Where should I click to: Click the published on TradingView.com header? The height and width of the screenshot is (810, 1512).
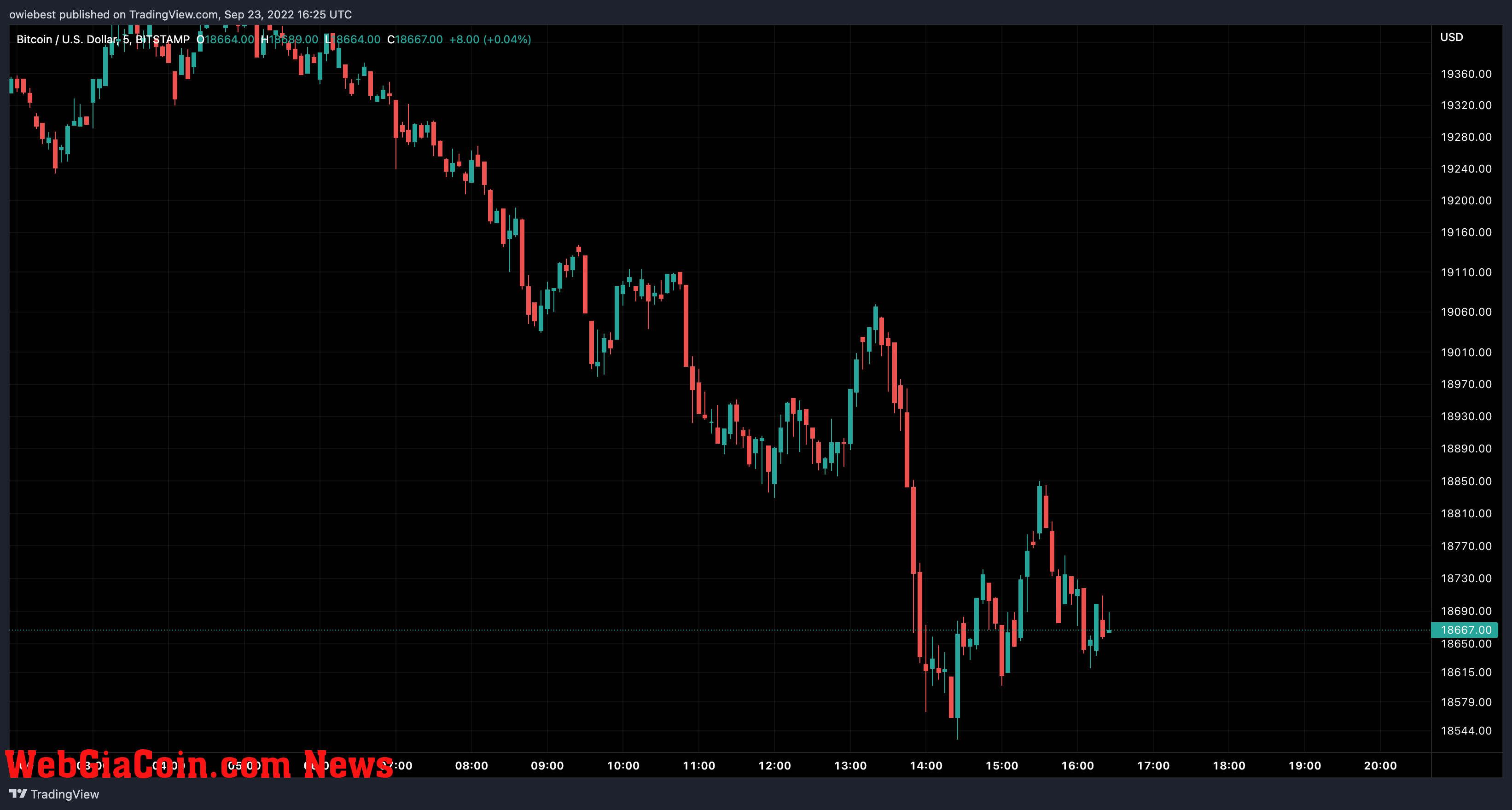pyautogui.click(x=181, y=14)
